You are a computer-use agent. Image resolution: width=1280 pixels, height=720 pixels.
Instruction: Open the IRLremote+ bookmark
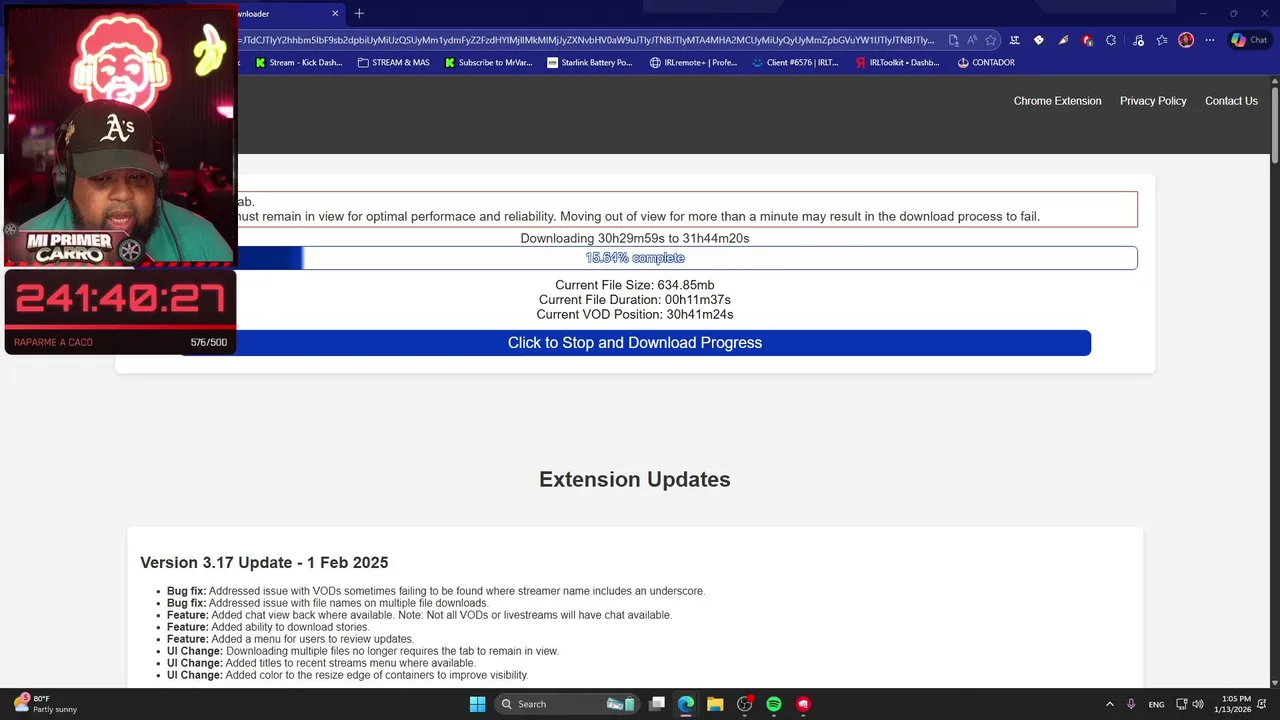[694, 62]
